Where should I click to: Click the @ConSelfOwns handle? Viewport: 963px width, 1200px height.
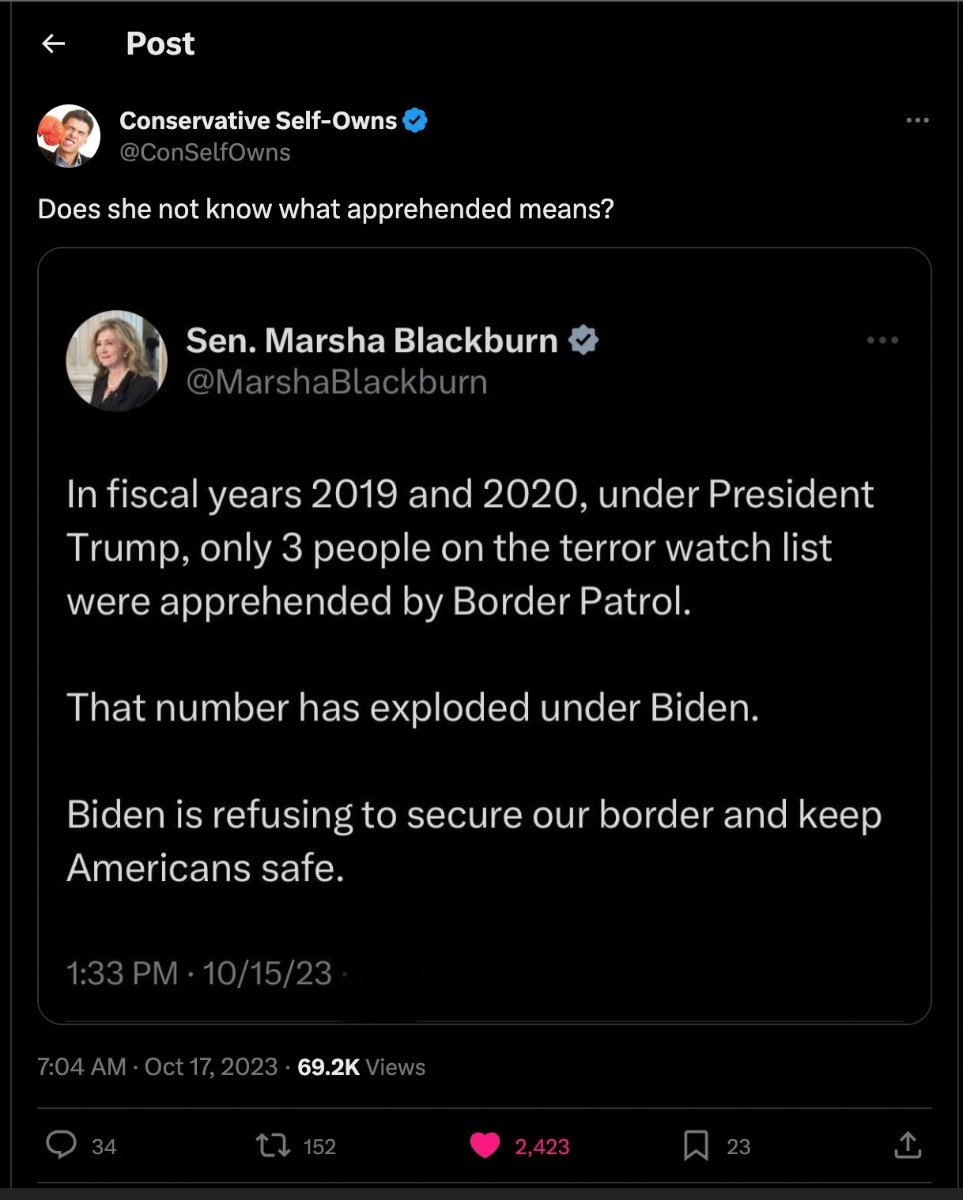tap(205, 152)
